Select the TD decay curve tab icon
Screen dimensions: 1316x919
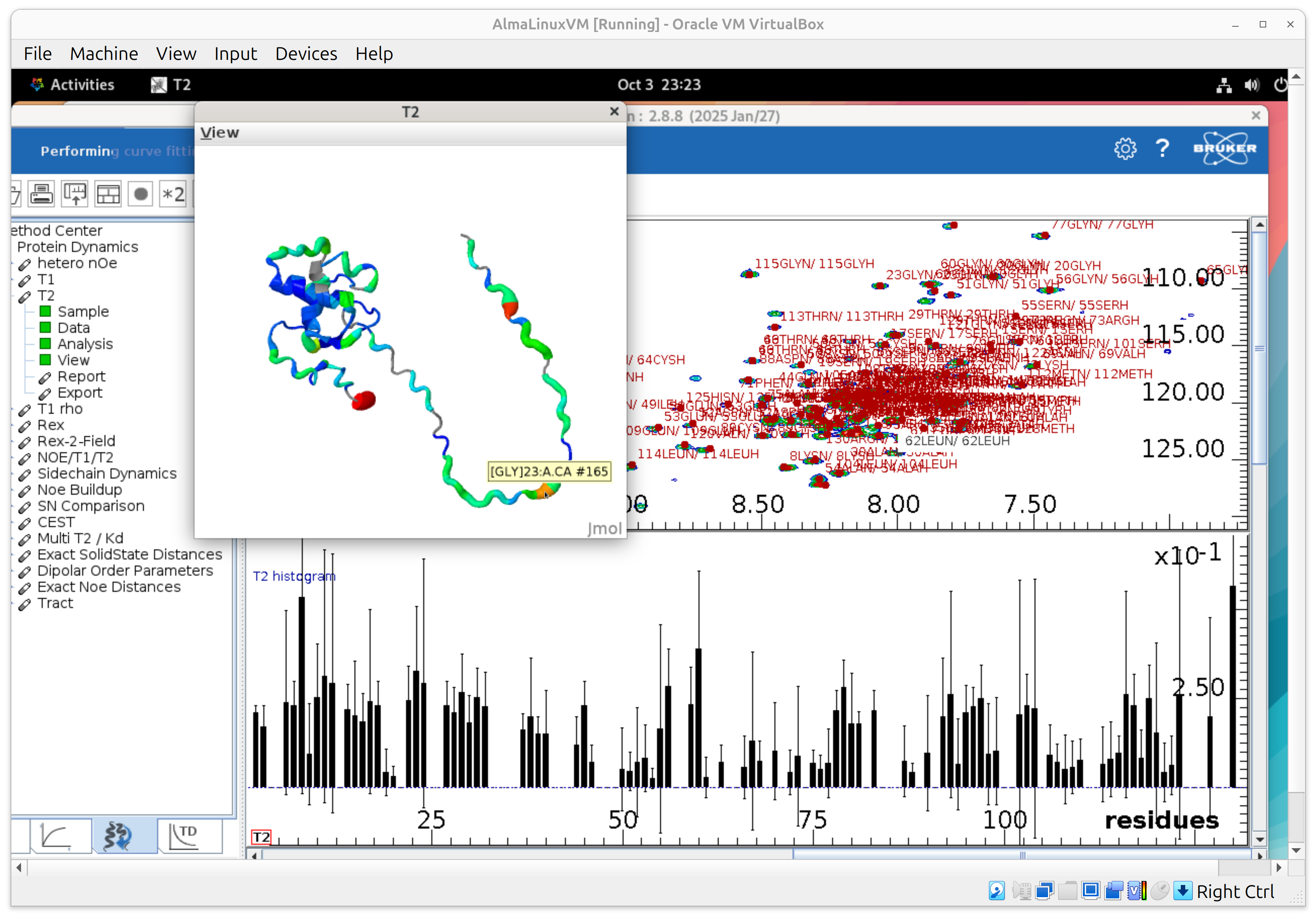tap(184, 836)
